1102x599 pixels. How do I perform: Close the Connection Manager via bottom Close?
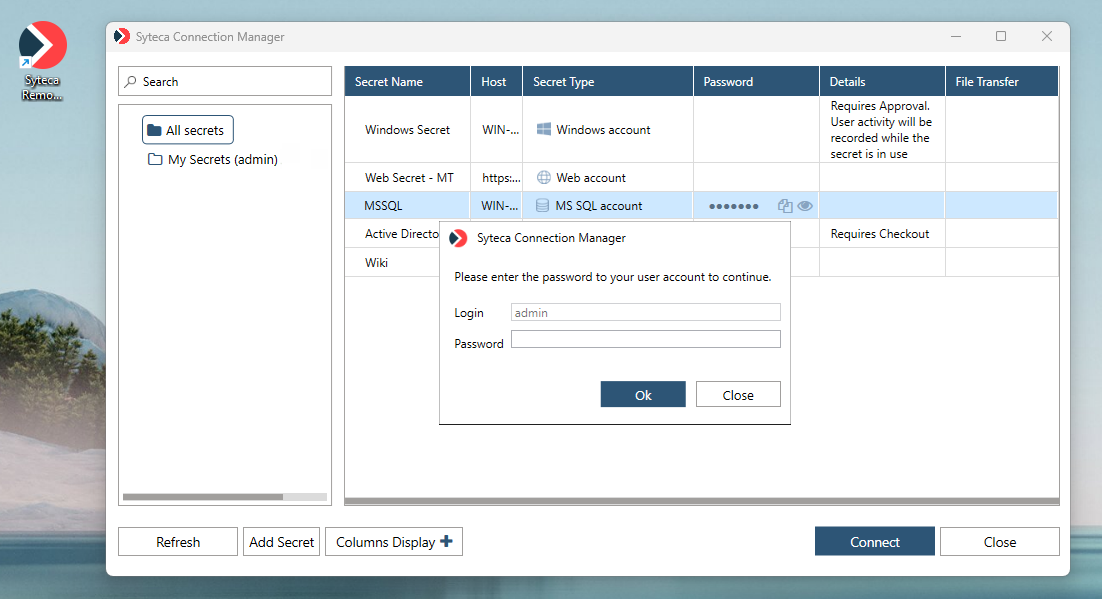(999, 542)
